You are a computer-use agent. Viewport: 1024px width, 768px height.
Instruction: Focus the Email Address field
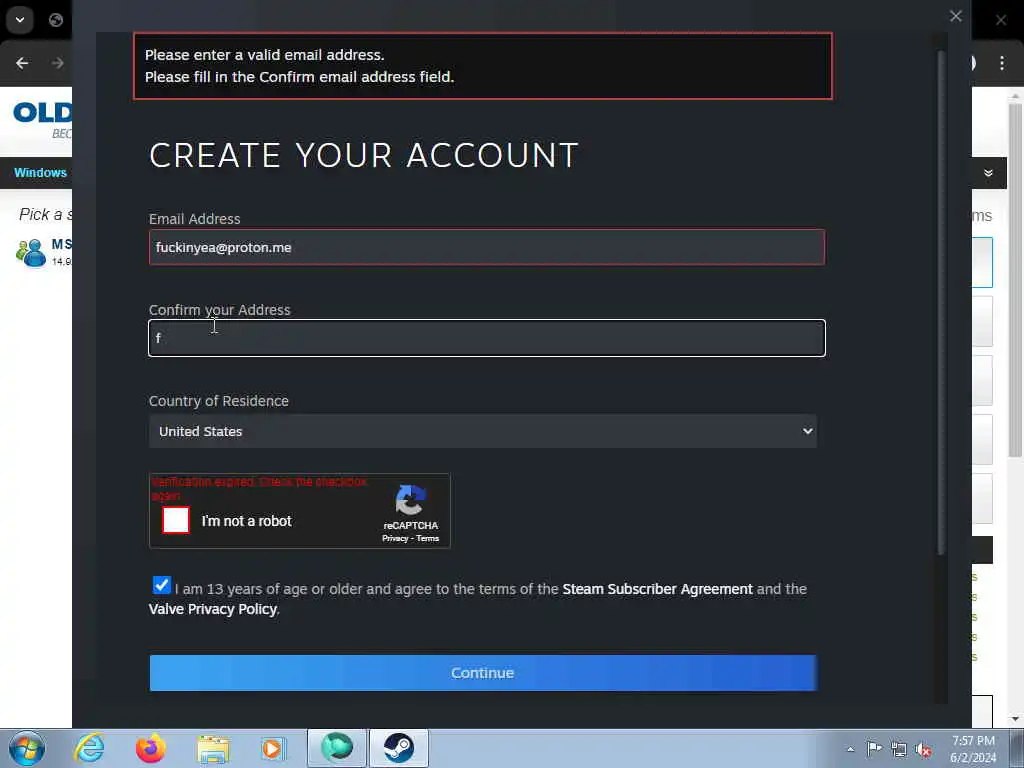487,248
